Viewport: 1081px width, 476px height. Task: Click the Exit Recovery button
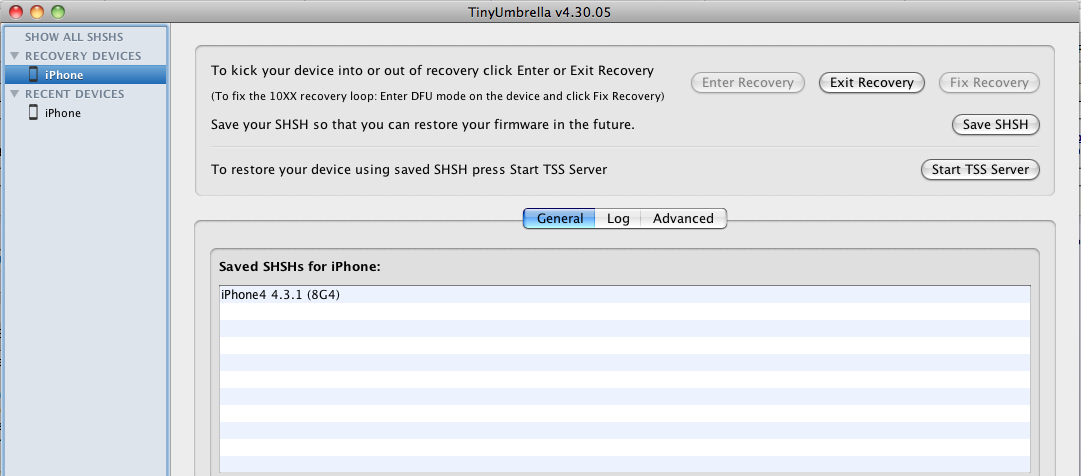tap(872, 83)
